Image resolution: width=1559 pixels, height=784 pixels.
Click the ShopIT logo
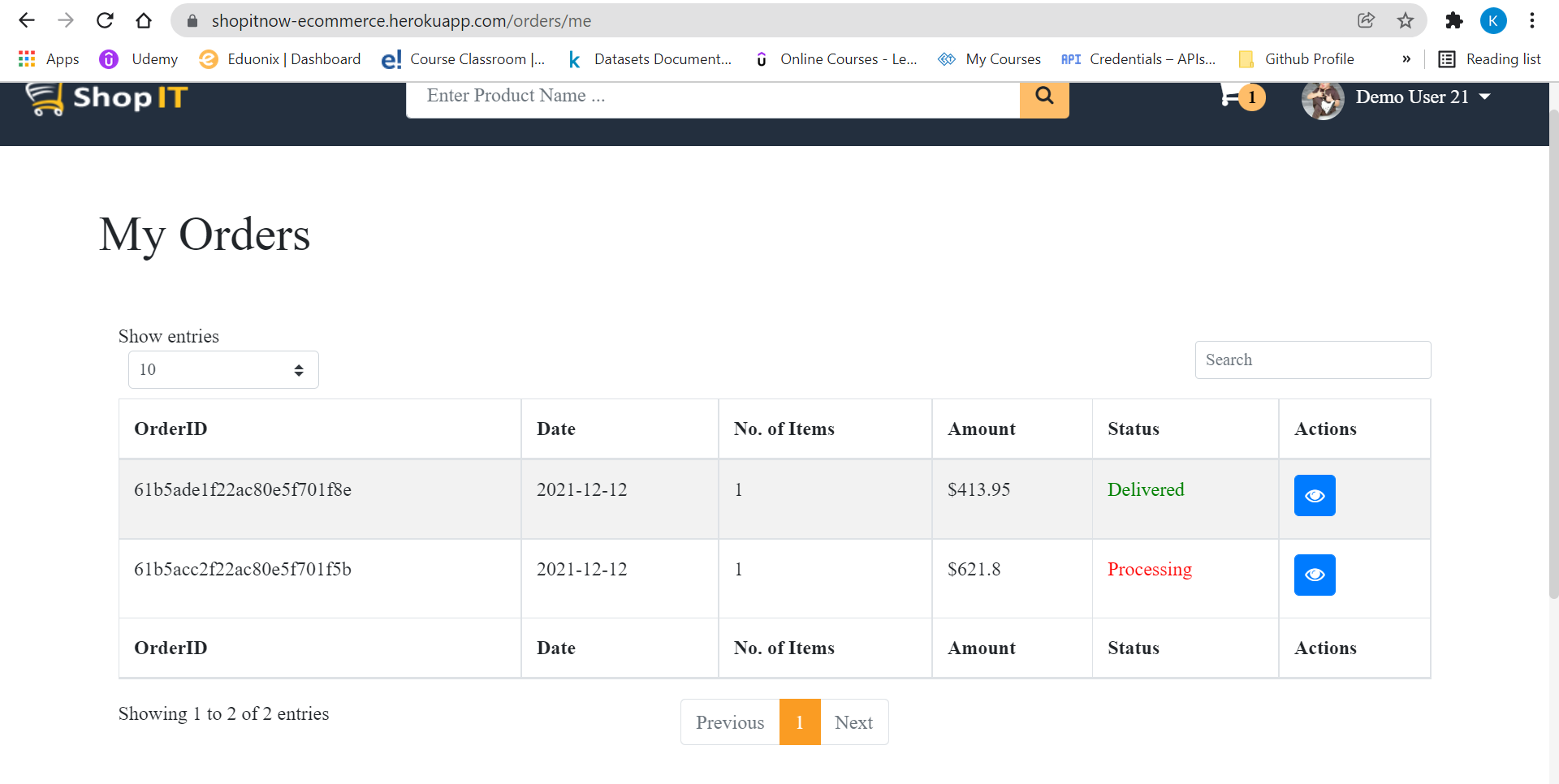105,97
